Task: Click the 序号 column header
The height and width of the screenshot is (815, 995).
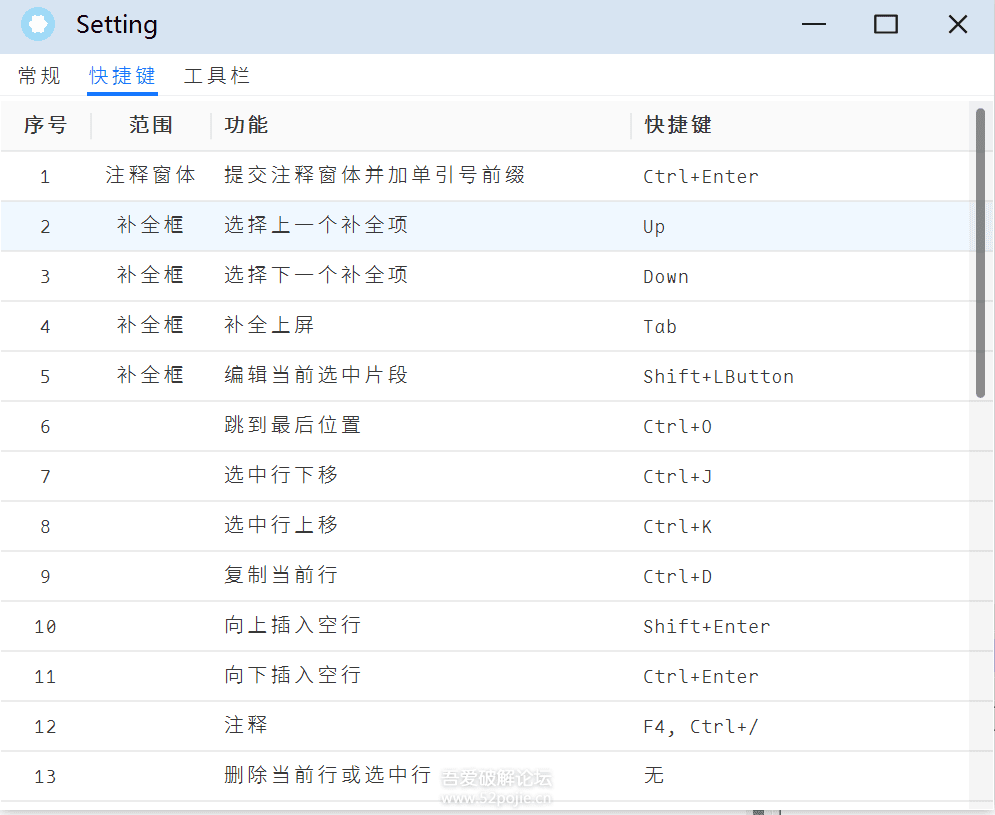Action: click(45, 125)
